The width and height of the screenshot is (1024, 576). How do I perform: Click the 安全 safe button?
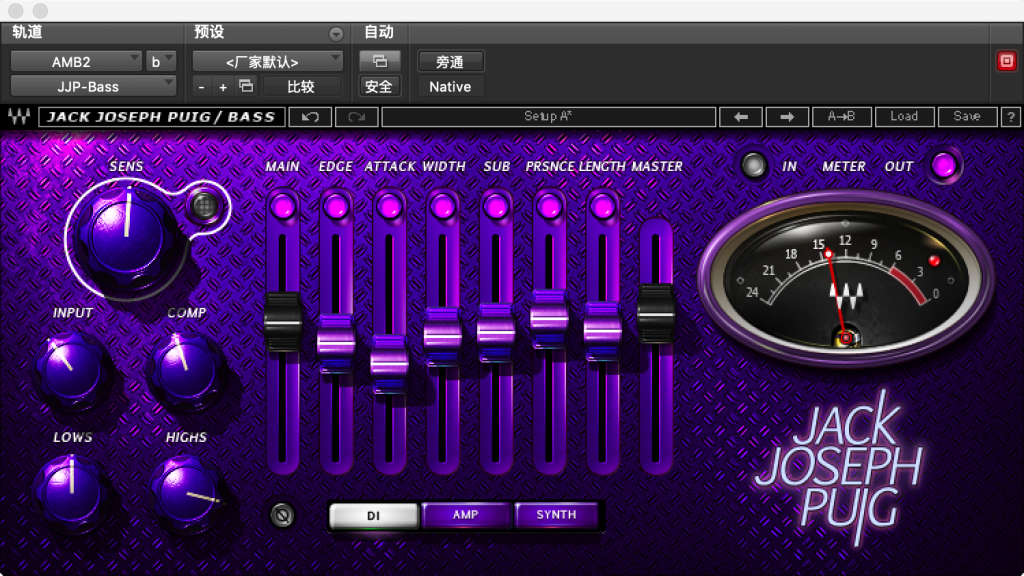(379, 86)
